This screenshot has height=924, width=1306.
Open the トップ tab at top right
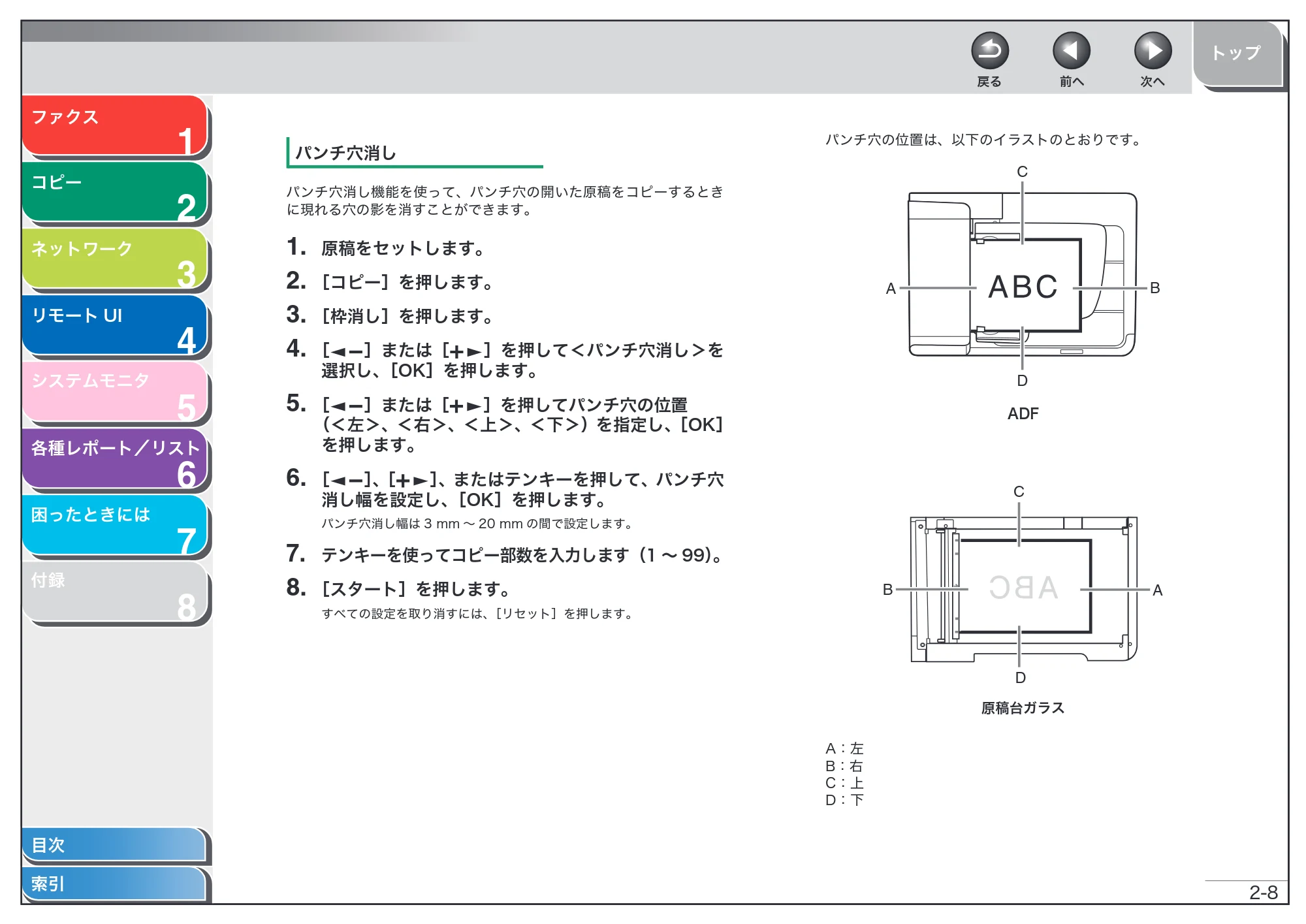(x=1237, y=54)
